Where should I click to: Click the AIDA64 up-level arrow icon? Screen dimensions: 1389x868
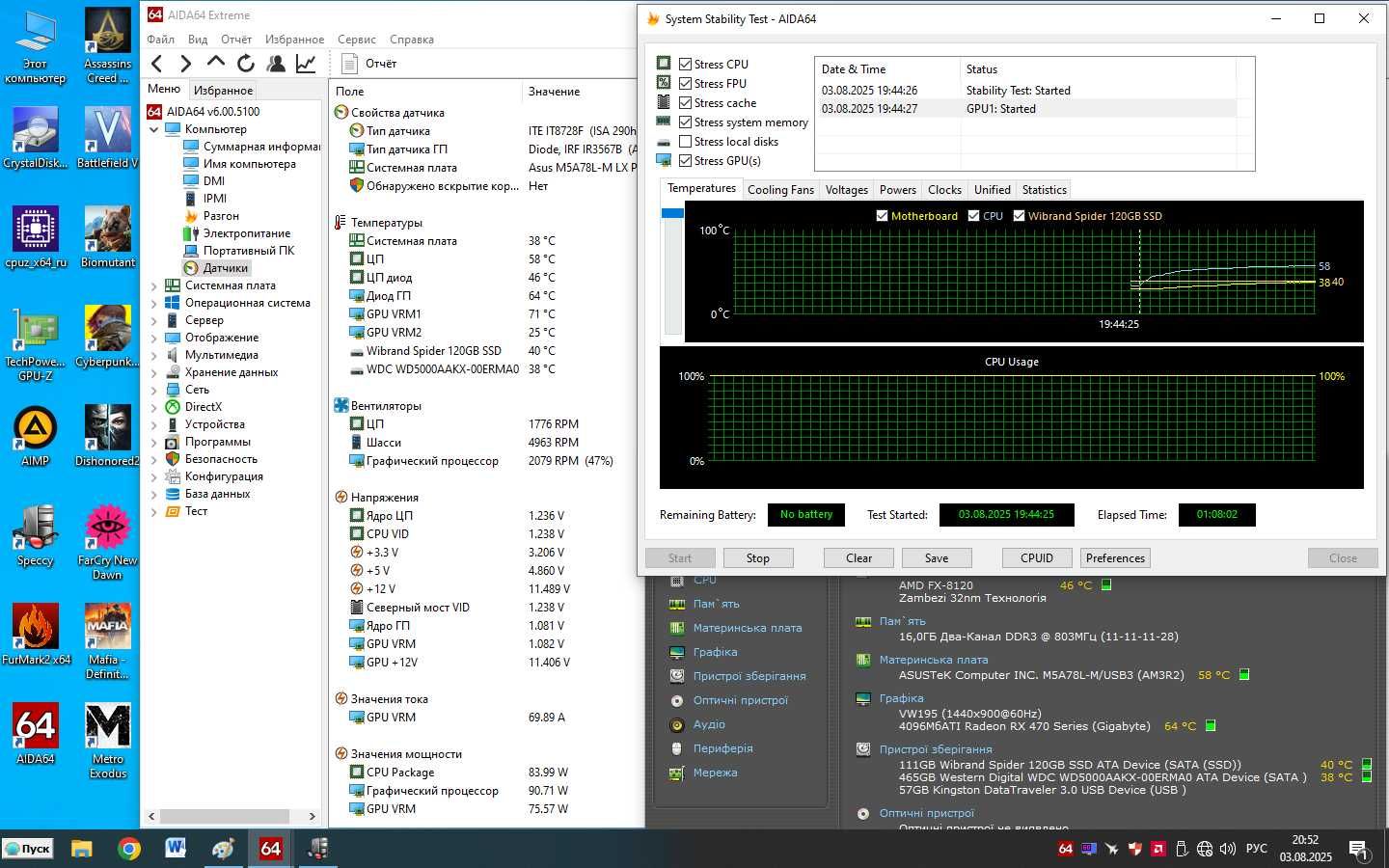[216, 63]
